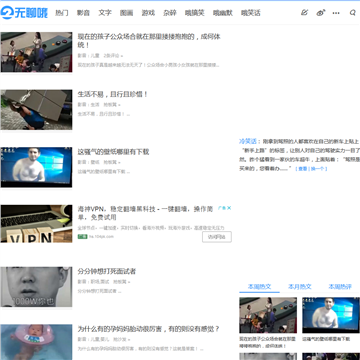Open article 生活不易，且行且珍惜！
The height and width of the screenshot is (360, 360).
point(113,94)
